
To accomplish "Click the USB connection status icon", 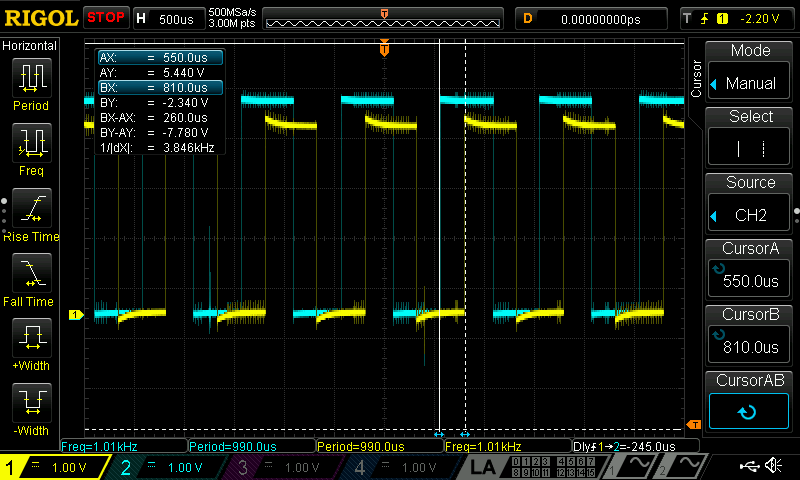I will [x=748, y=466].
